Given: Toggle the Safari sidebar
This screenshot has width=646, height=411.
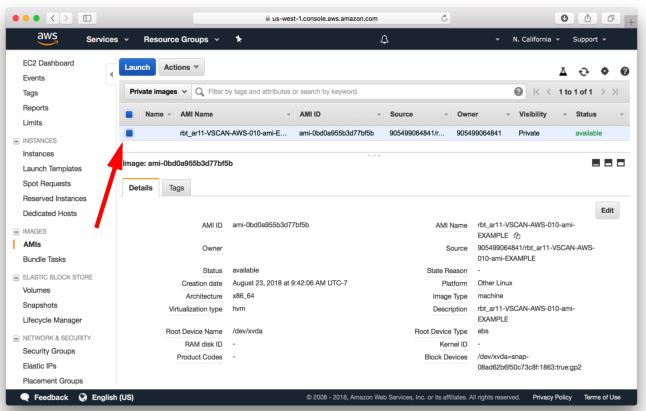Looking at the screenshot, I should tap(87, 18).
